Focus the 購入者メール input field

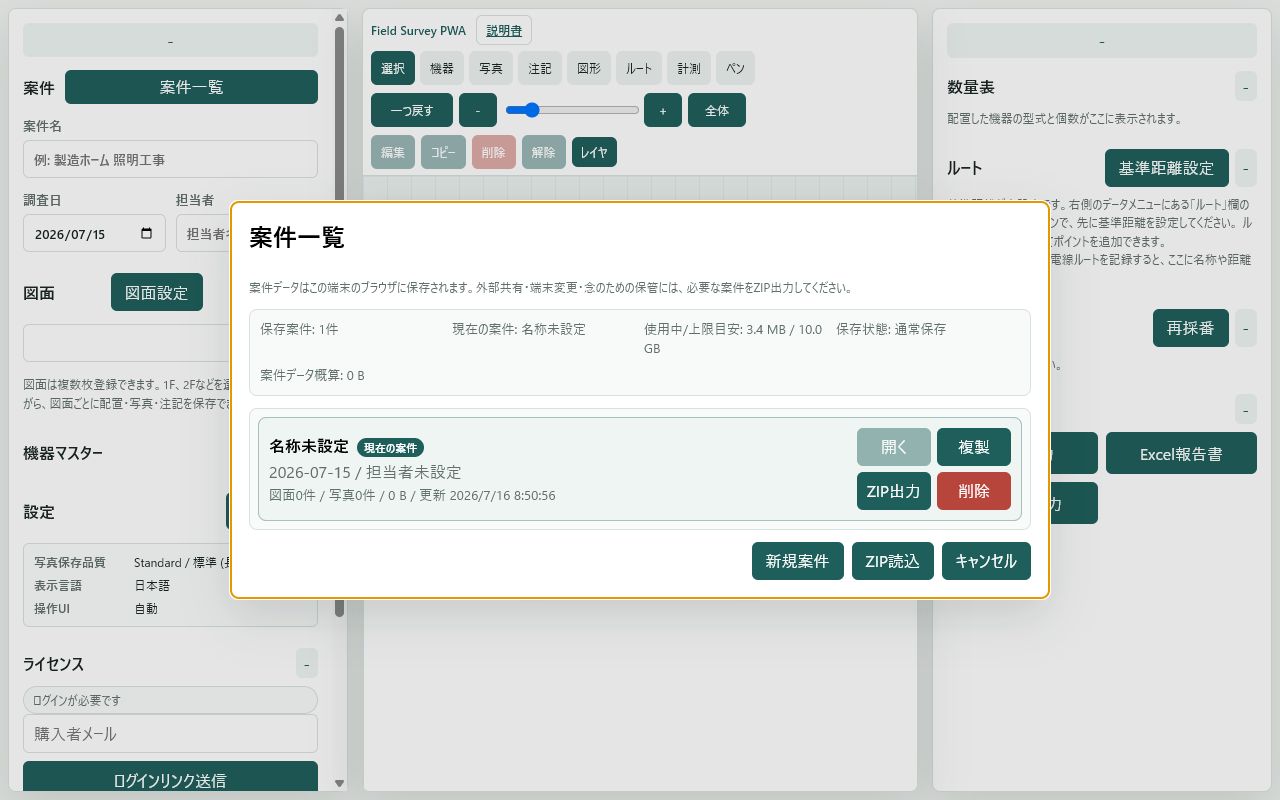[170, 733]
